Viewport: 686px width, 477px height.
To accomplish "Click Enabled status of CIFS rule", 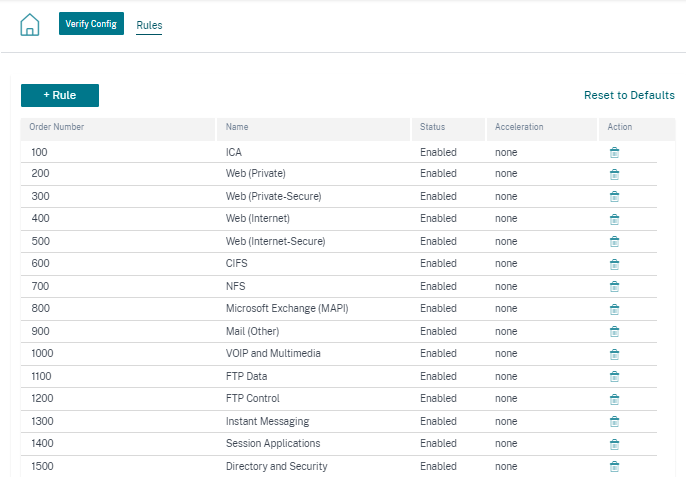I will (x=438, y=263).
